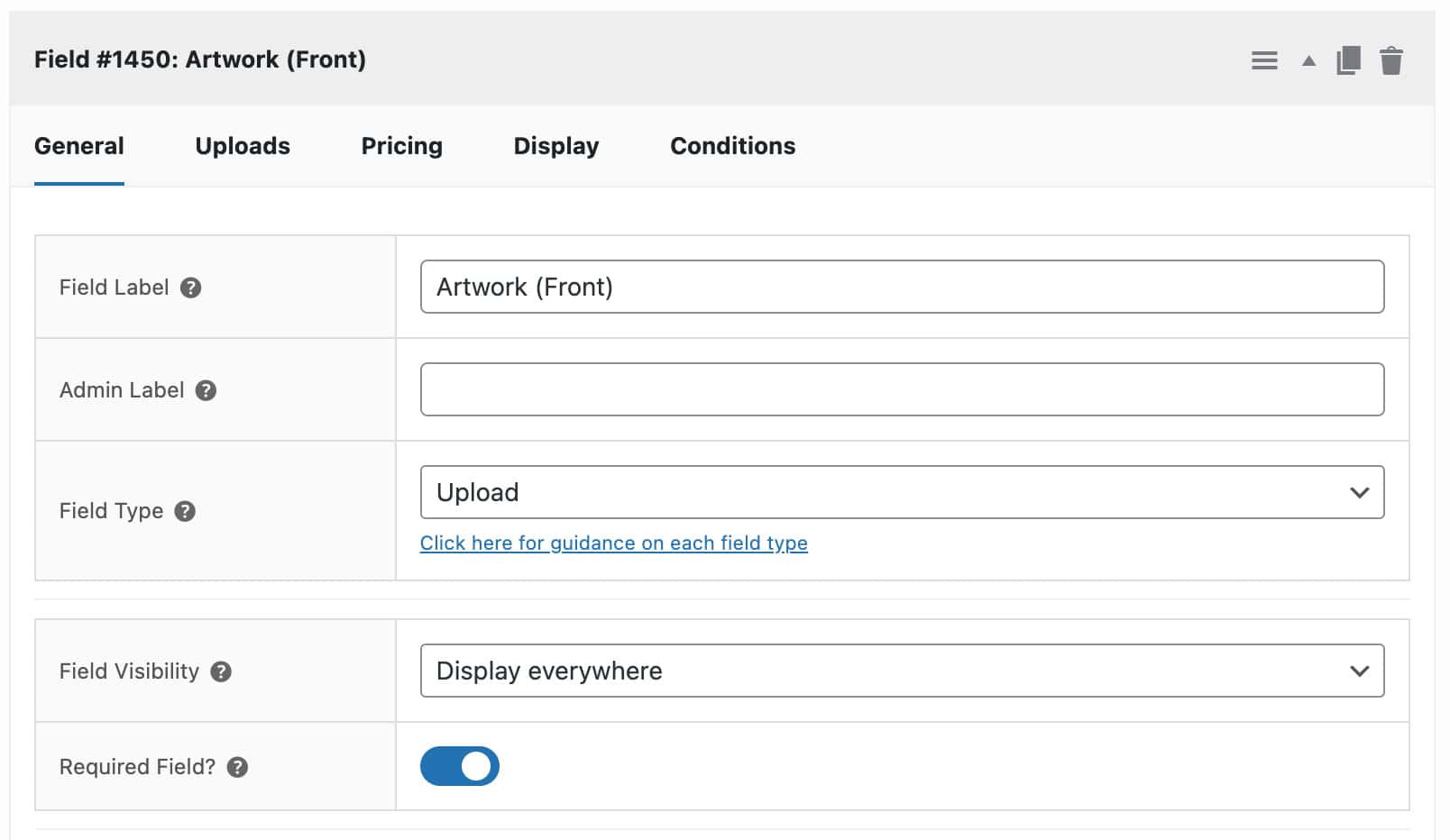Screen dimensions: 1450x840
Task: Click the Field Visibility help icon
Action: 221,671
